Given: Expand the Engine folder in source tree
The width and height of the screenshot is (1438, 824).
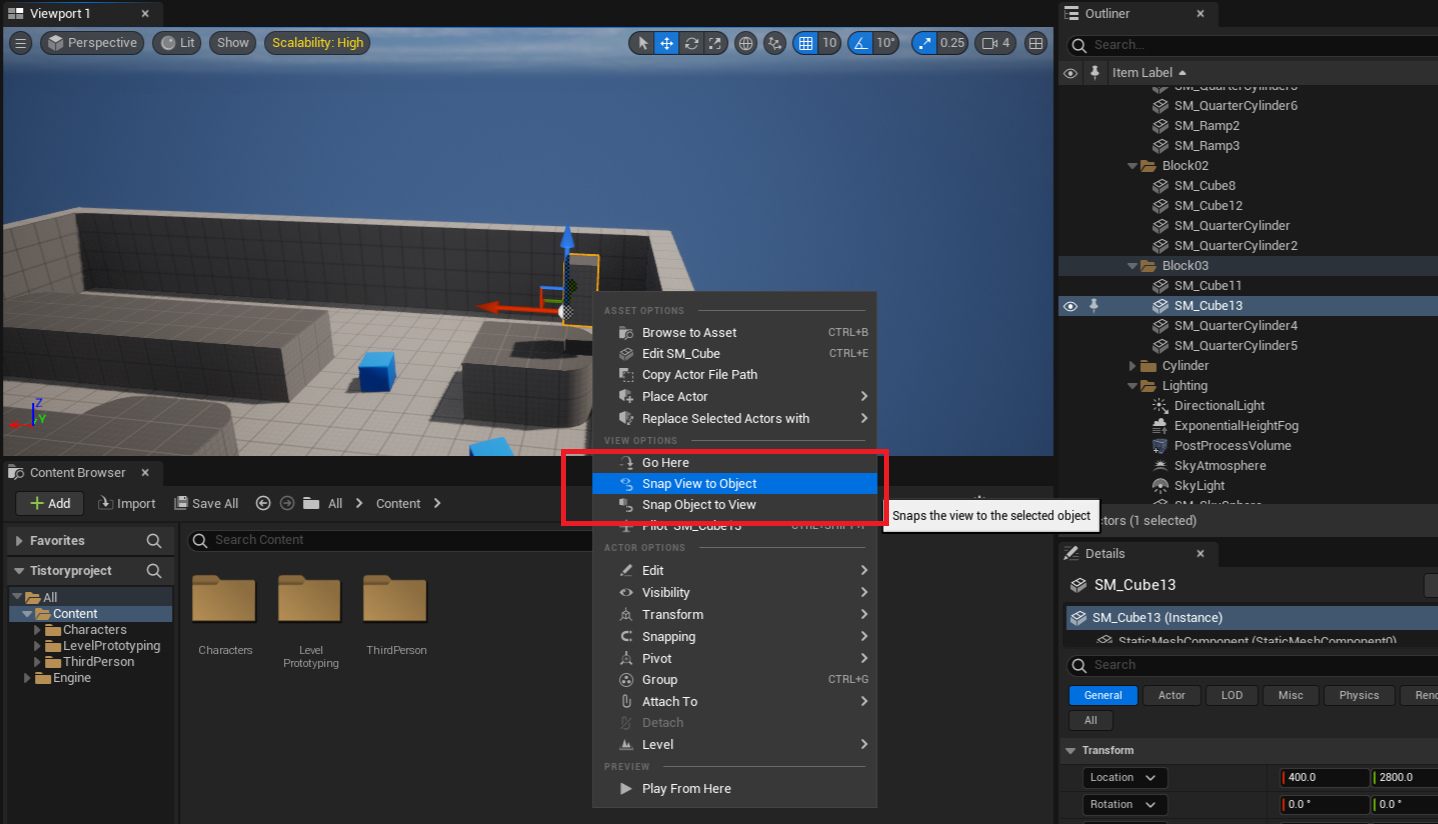Looking at the screenshot, I should tap(28, 678).
